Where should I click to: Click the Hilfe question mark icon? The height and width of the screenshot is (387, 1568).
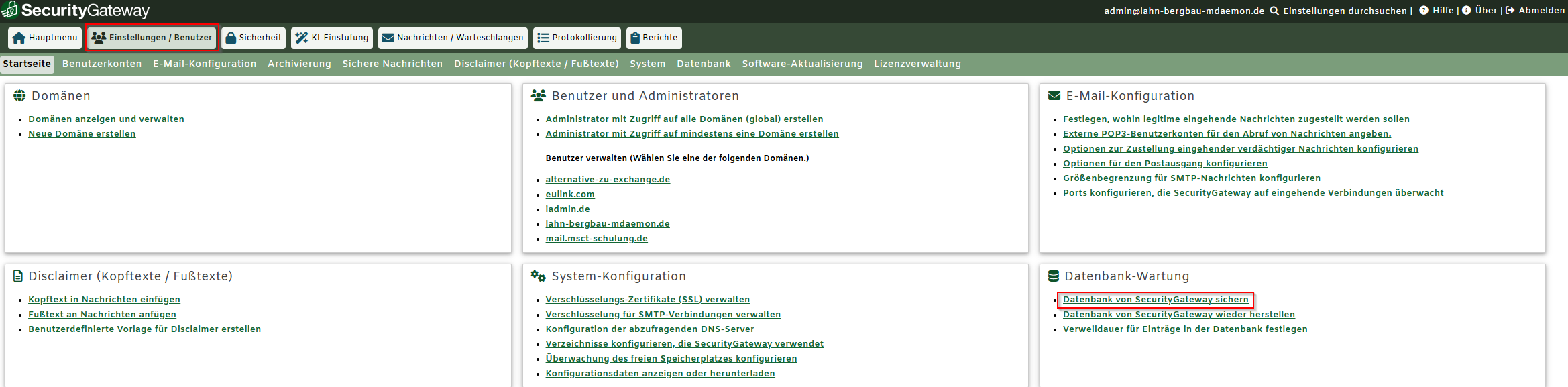1423,10
